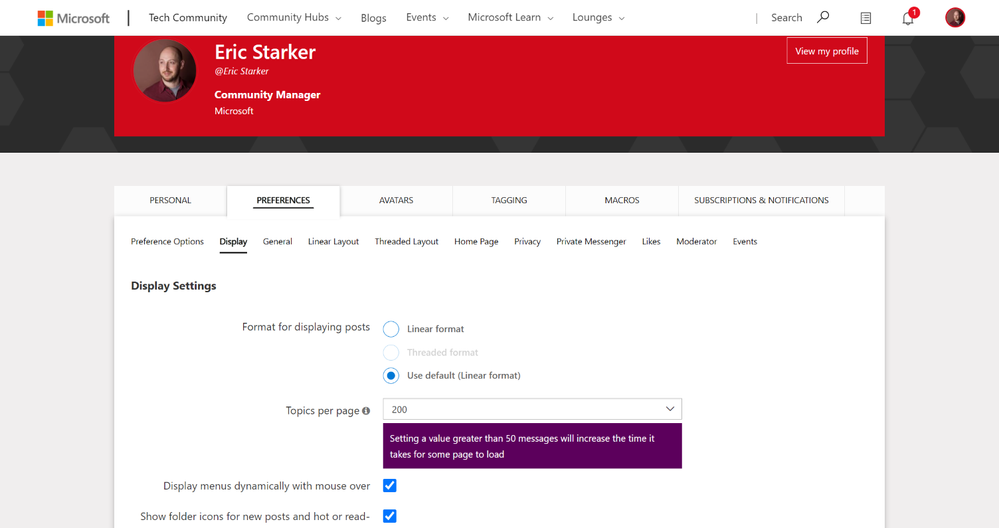Open Moderator sub-tab
The image size is (999, 528).
(x=696, y=241)
